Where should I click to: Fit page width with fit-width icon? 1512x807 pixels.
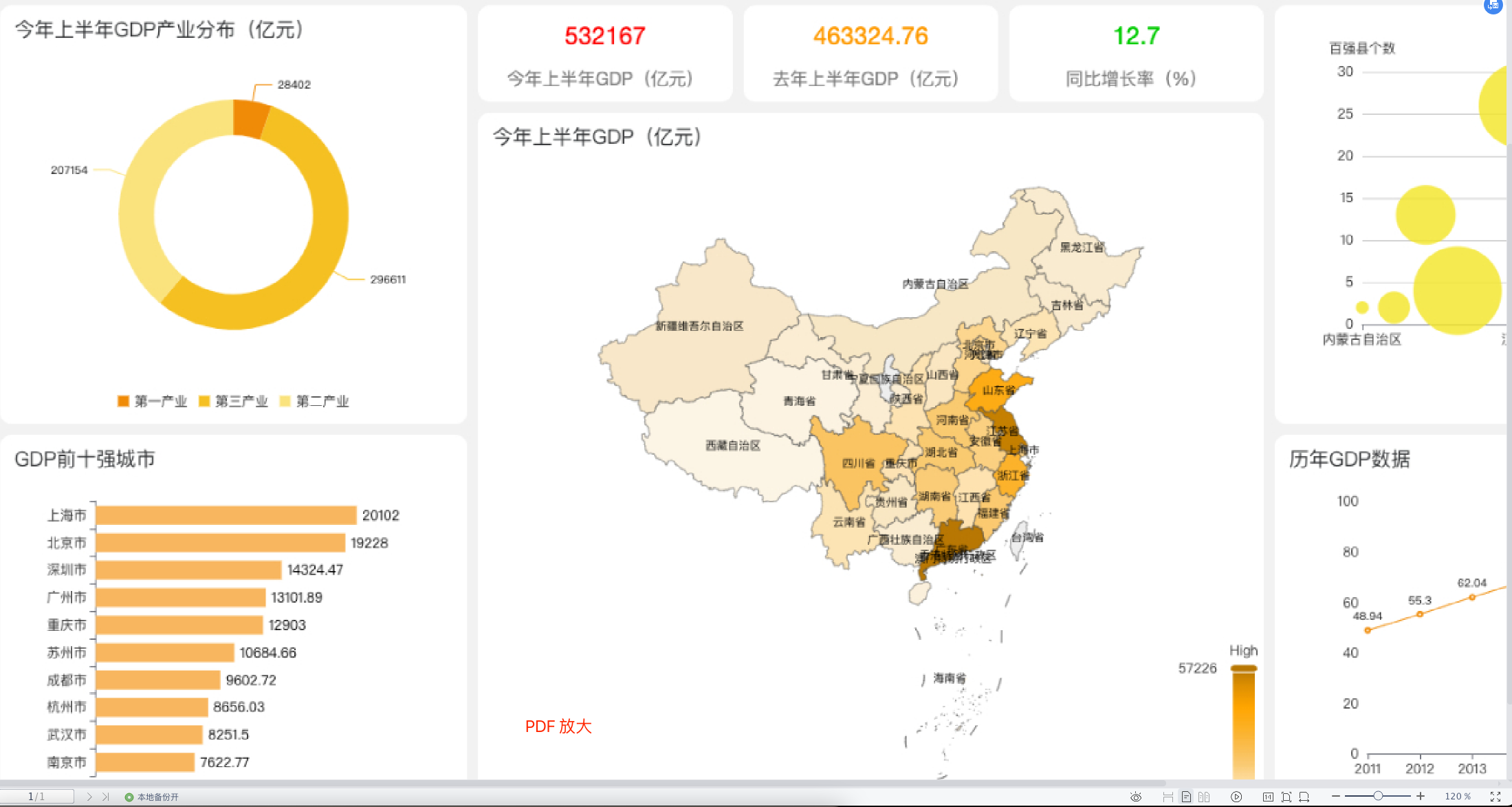tap(1304, 796)
